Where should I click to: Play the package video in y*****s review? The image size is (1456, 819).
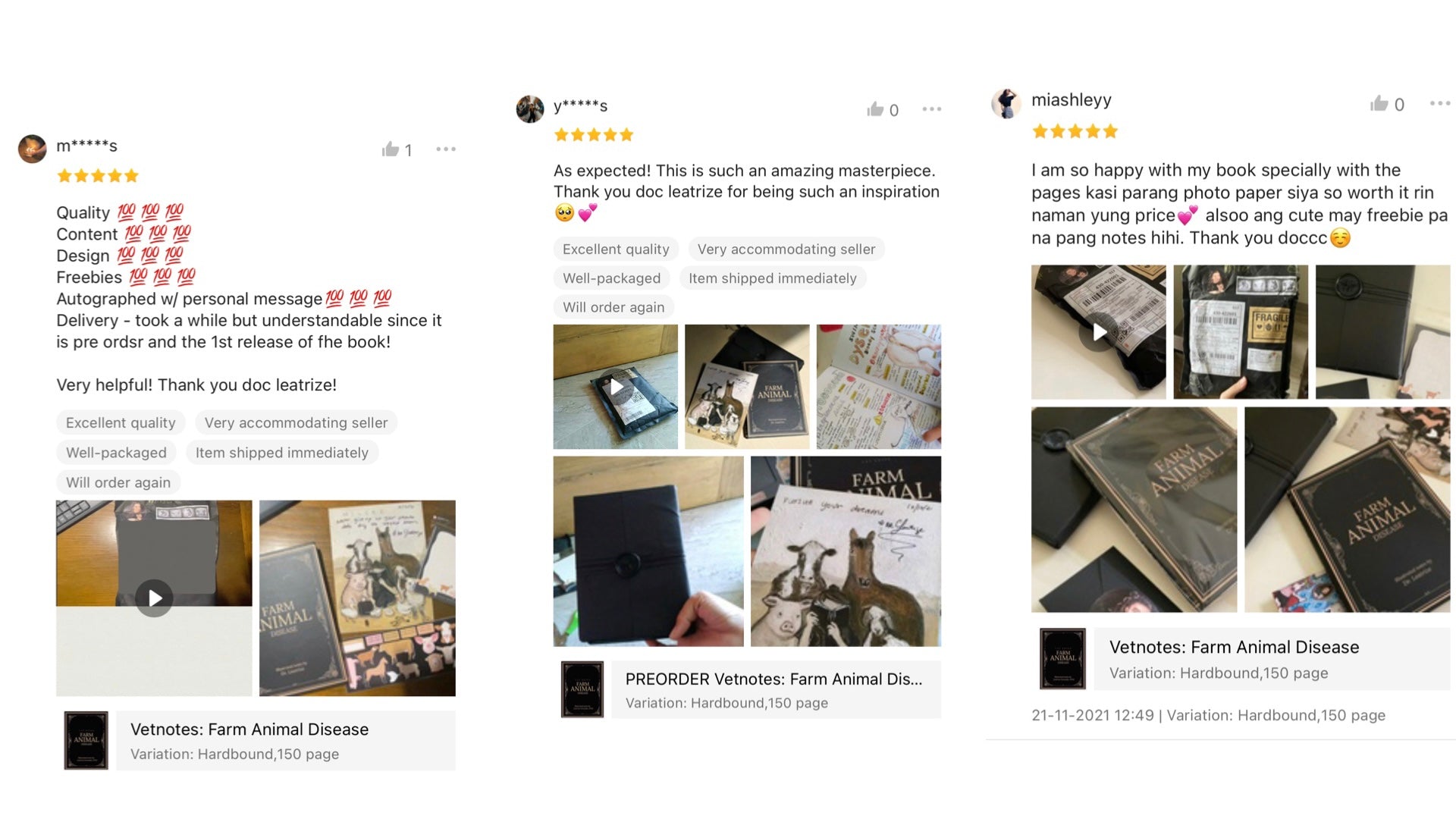(x=616, y=387)
